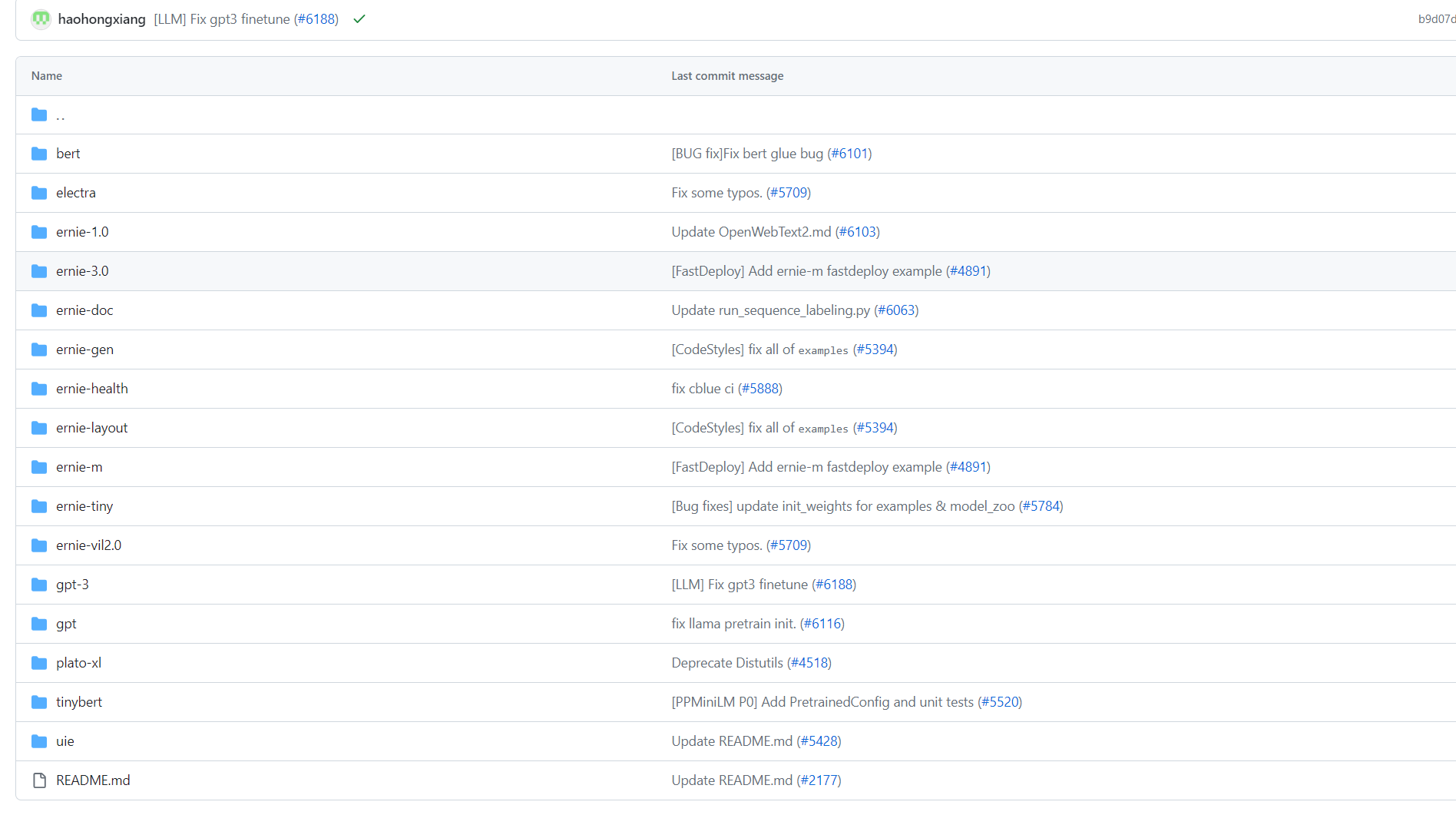Open the ernie-m folder name

pyautogui.click(x=79, y=467)
